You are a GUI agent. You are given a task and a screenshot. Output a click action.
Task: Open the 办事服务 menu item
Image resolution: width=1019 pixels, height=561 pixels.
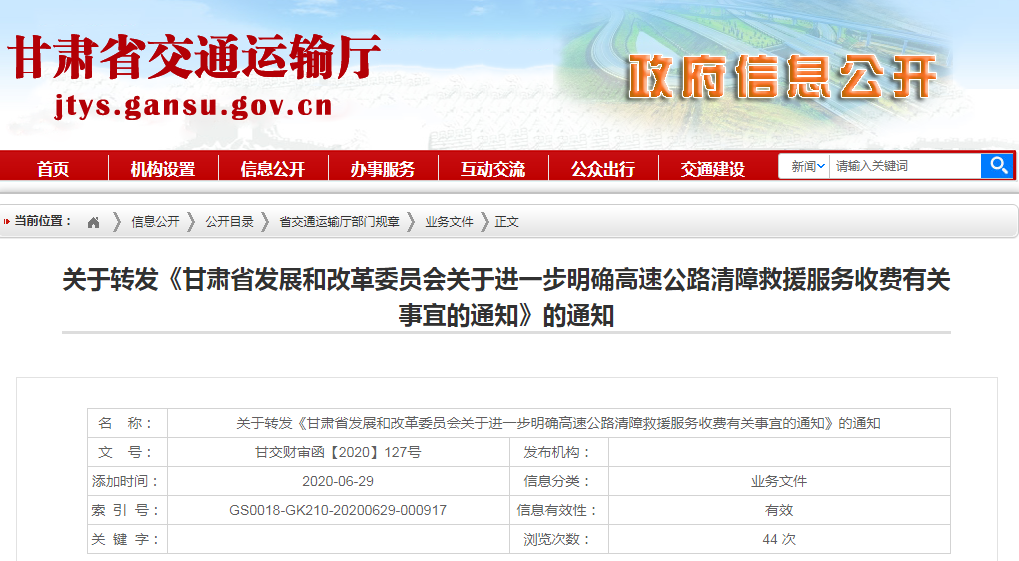[383, 169]
